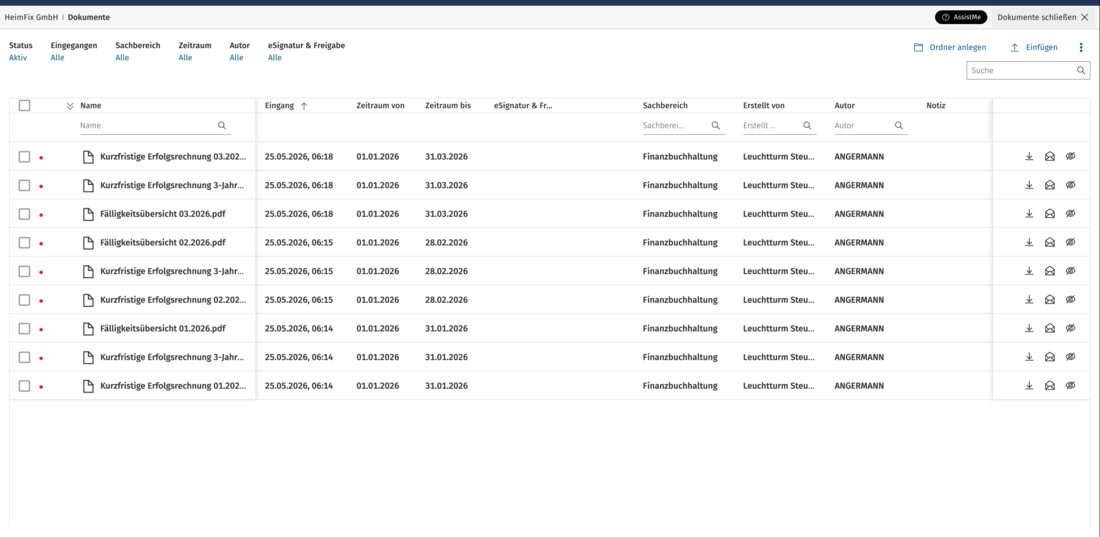Hide Fälligkeitsübersicht 03.2026.pdf via crossed-eye icon

click(1070, 213)
